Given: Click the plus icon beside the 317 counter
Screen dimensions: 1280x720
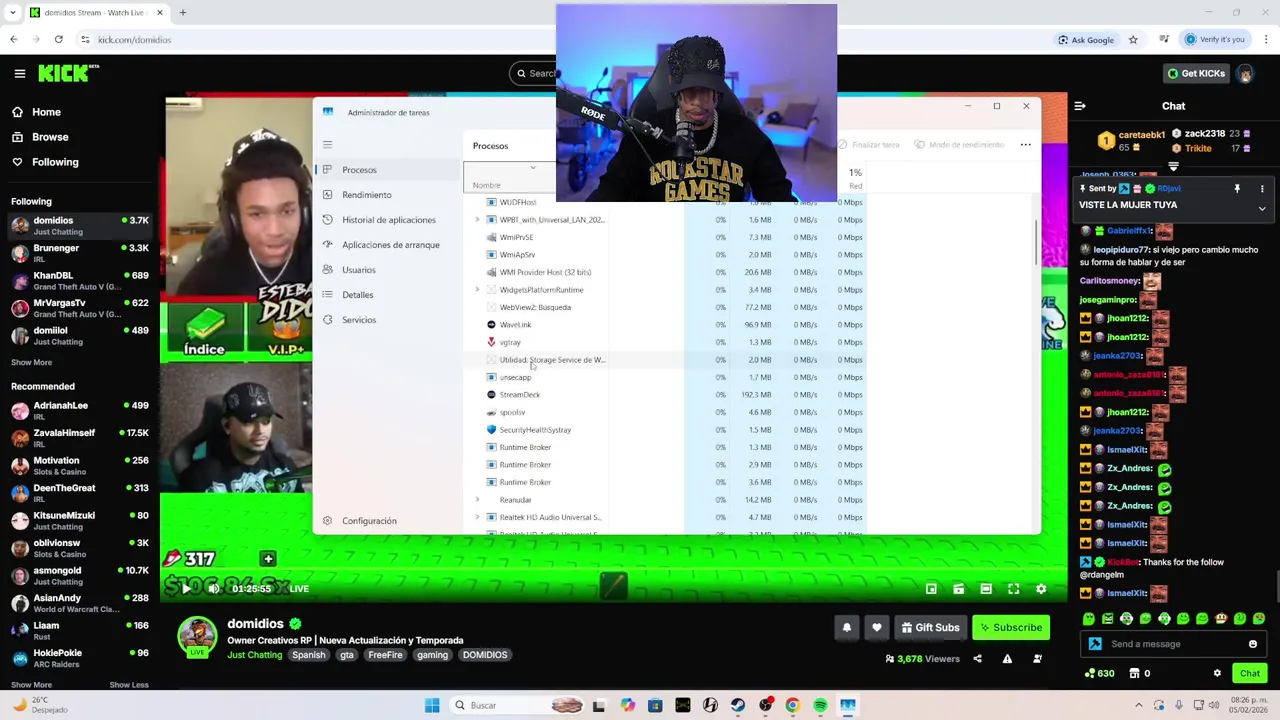Looking at the screenshot, I should 268,559.
